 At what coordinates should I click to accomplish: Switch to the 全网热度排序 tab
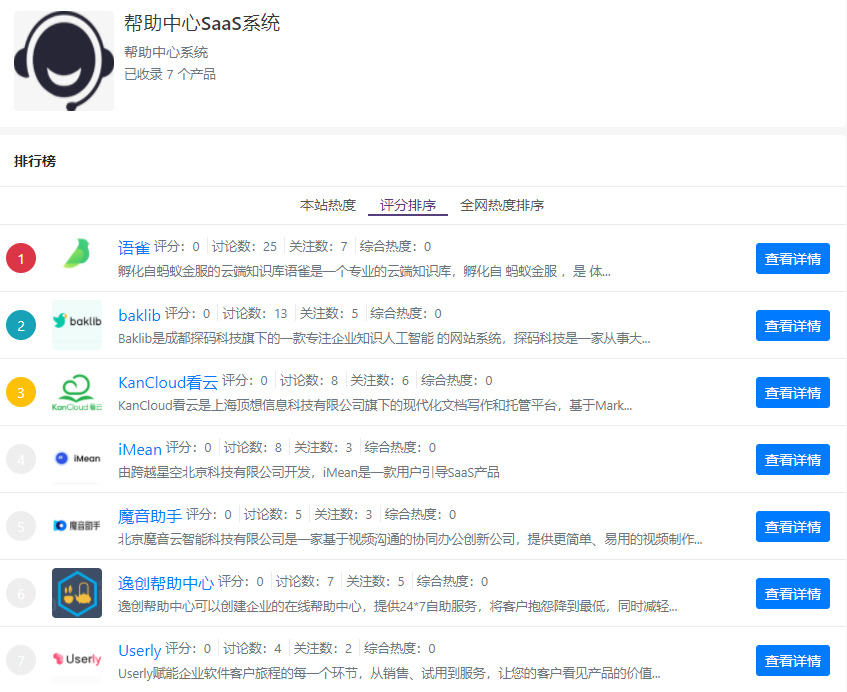502,205
